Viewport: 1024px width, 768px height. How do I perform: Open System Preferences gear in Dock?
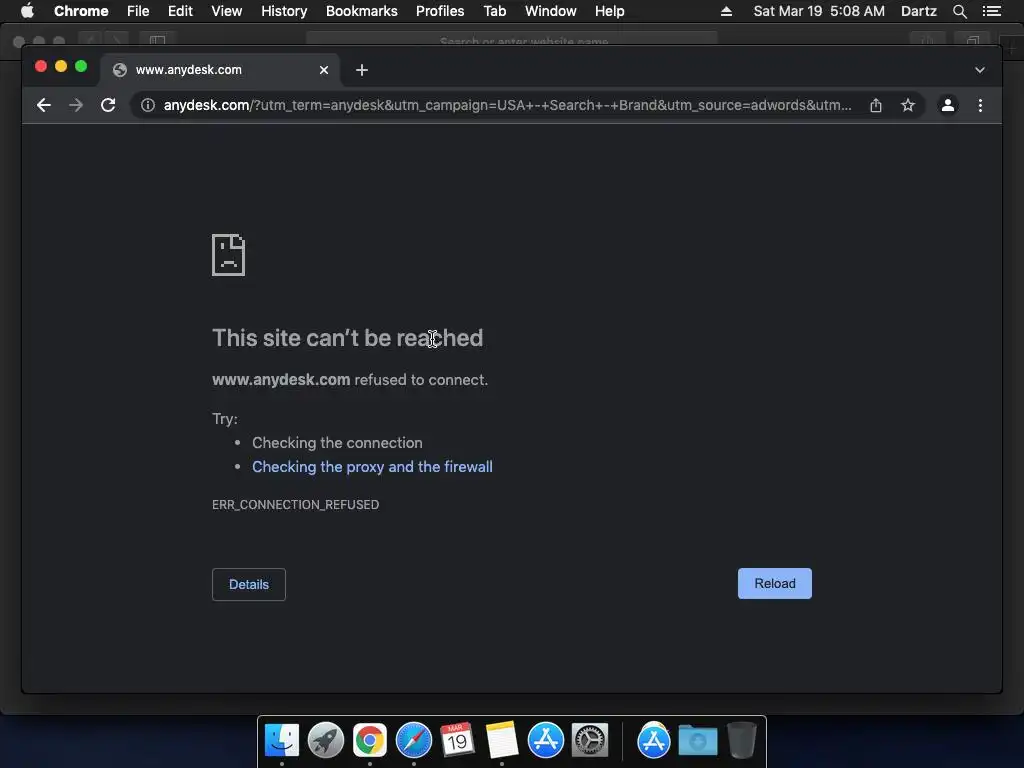[x=590, y=740]
